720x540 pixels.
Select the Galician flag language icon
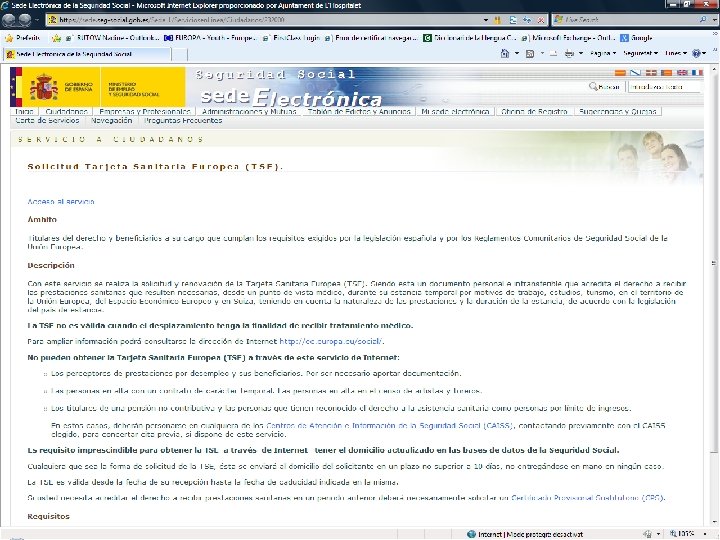[x=636, y=73]
